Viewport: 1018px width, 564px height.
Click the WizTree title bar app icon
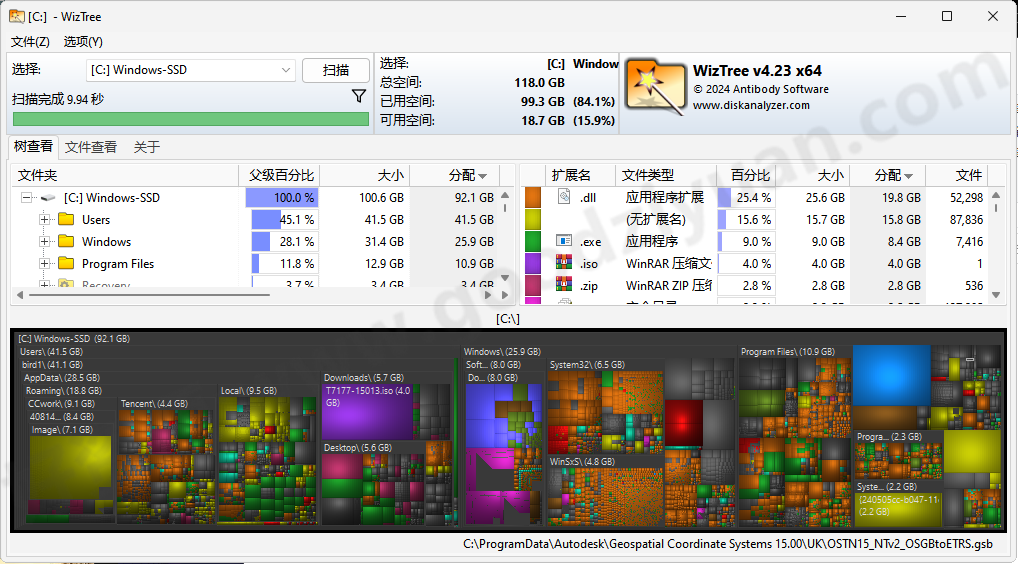pyautogui.click(x=16, y=16)
